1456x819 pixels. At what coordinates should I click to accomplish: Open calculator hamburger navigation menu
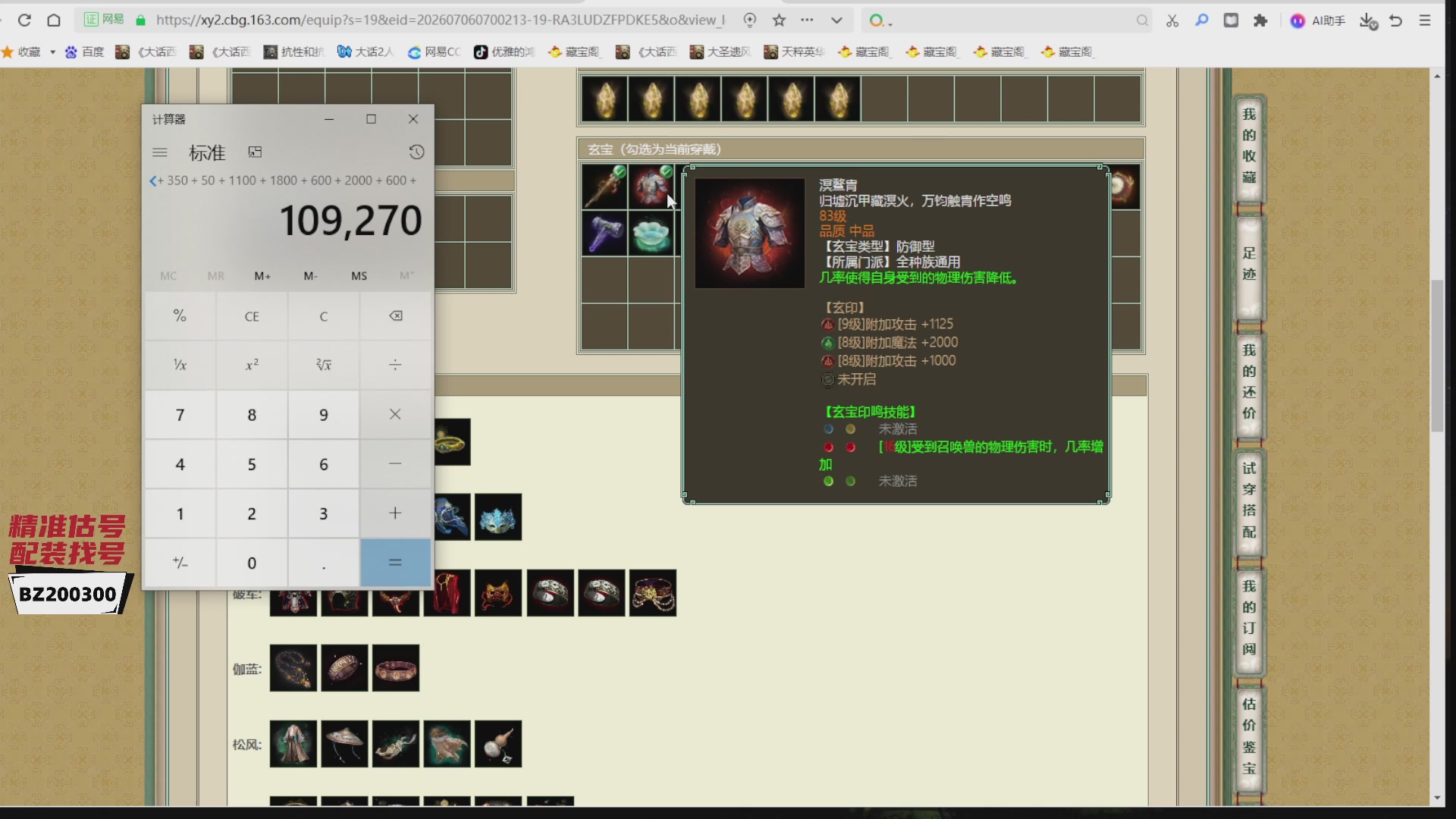coord(160,152)
